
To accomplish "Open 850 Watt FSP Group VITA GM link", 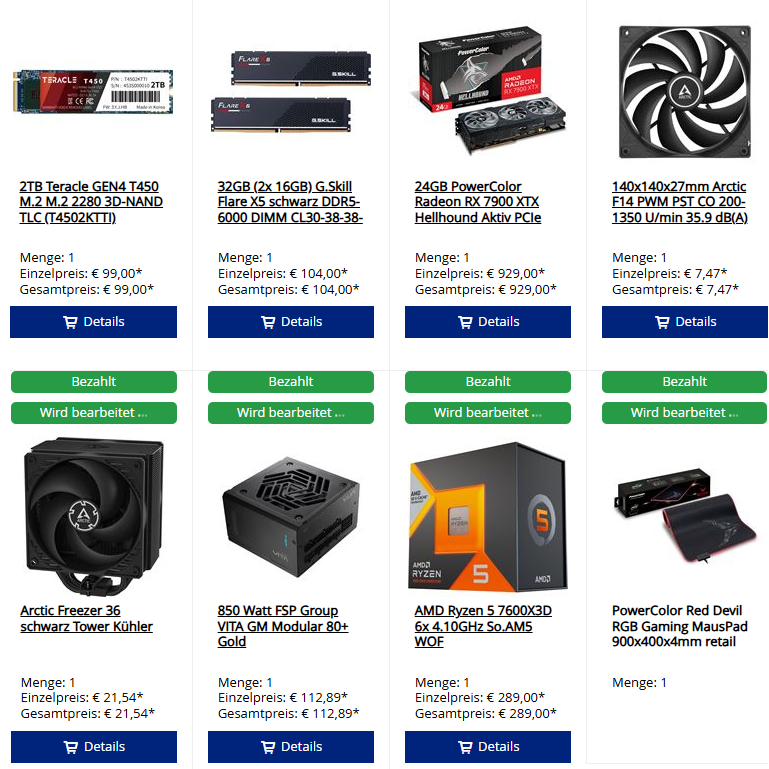I will 283,626.
